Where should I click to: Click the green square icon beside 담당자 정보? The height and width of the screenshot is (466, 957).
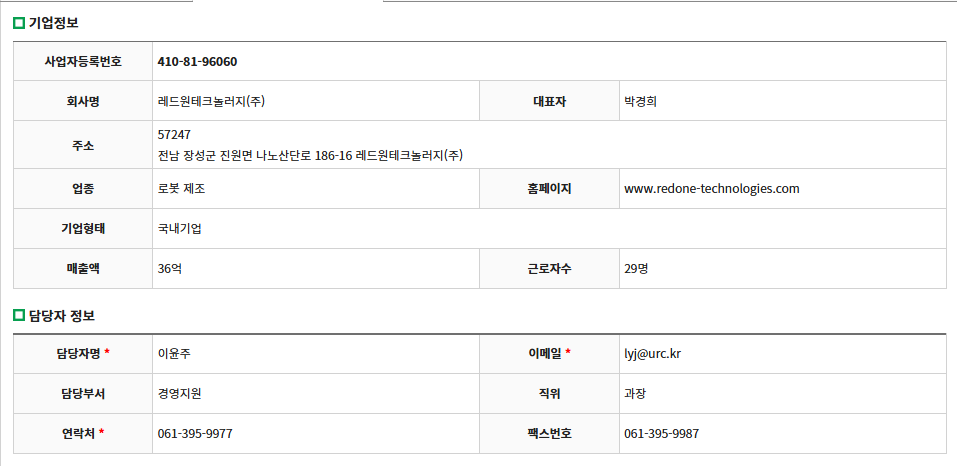(x=19, y=316)
